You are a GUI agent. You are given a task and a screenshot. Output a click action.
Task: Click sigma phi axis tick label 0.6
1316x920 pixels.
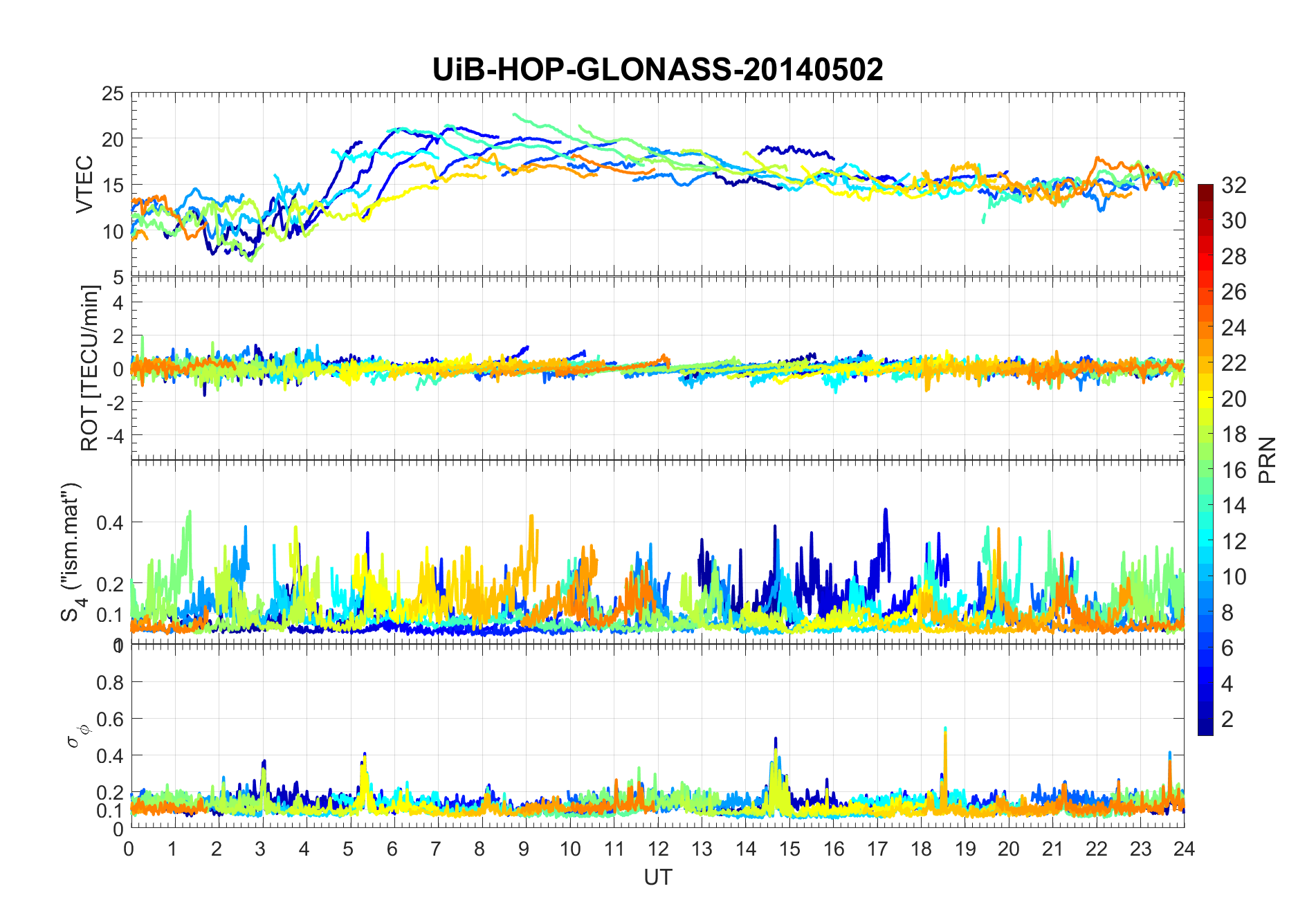point(110,719)
